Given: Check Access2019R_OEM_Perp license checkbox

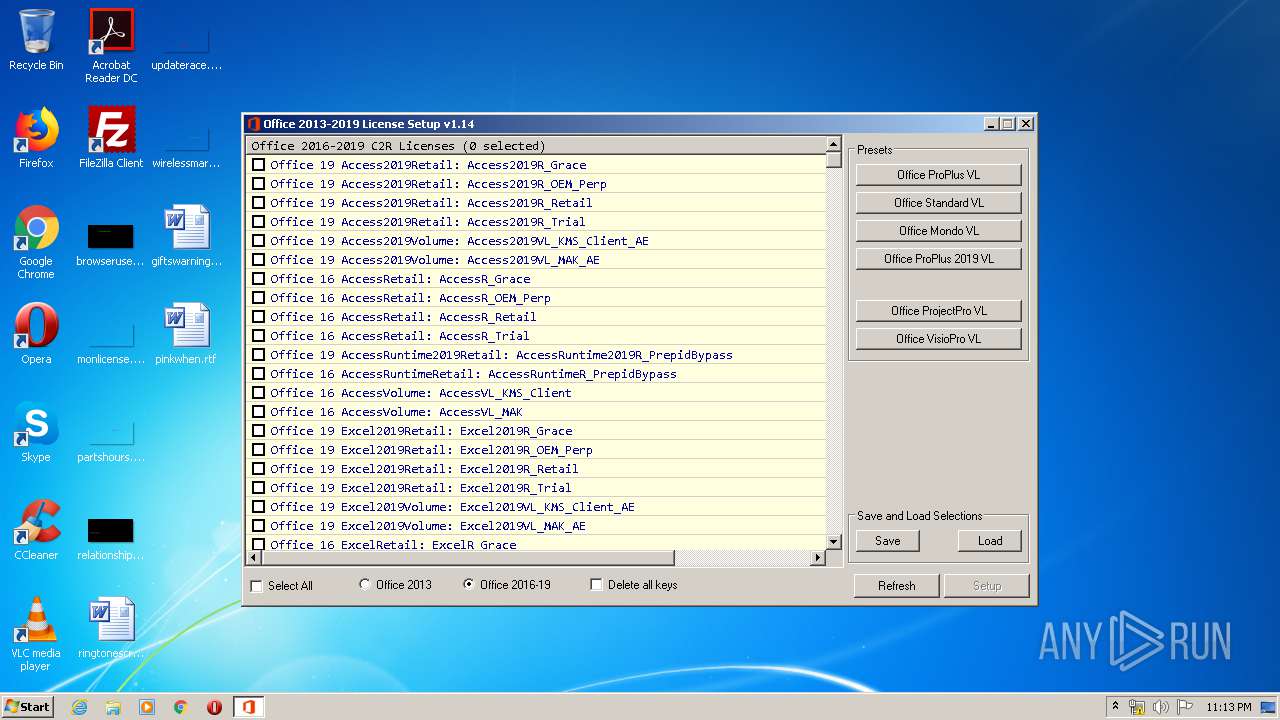Looking at the screenshot, I should coord(258,184).
